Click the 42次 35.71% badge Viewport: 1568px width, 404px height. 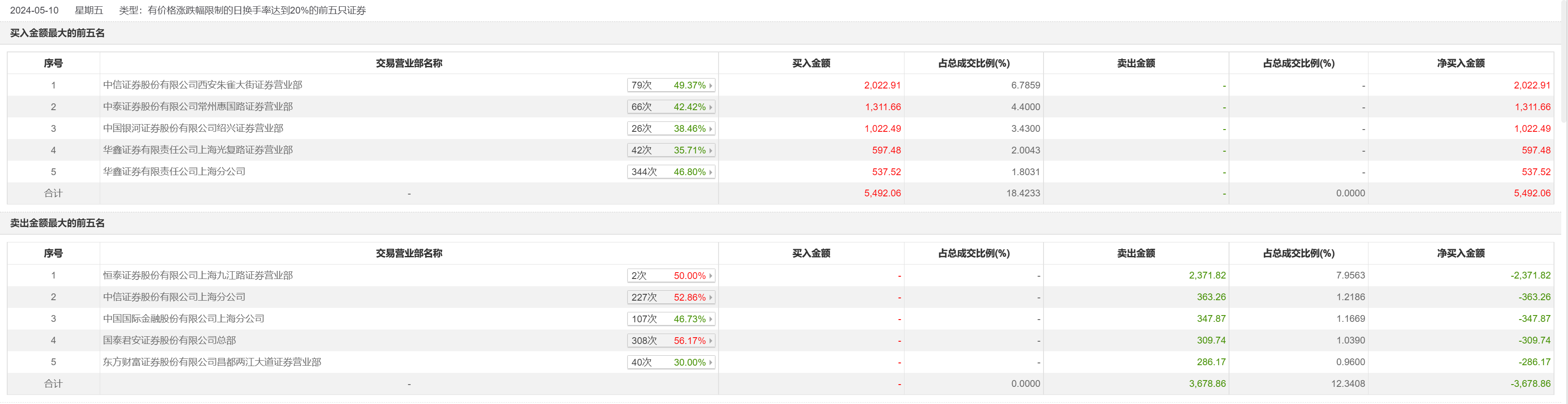pyautogui.click(x=671, y=150)
